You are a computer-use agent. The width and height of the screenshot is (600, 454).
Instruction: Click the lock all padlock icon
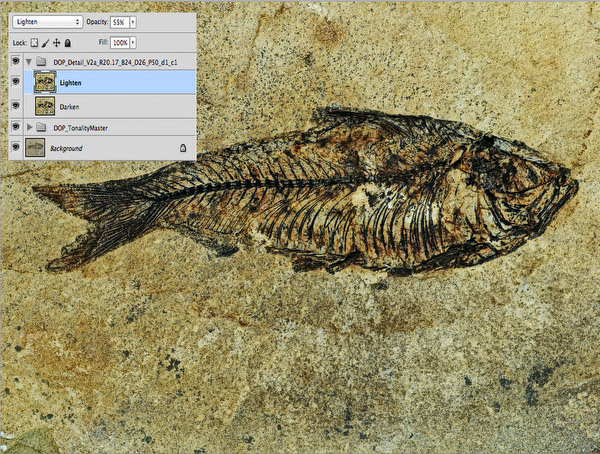(x=69, y=43)
